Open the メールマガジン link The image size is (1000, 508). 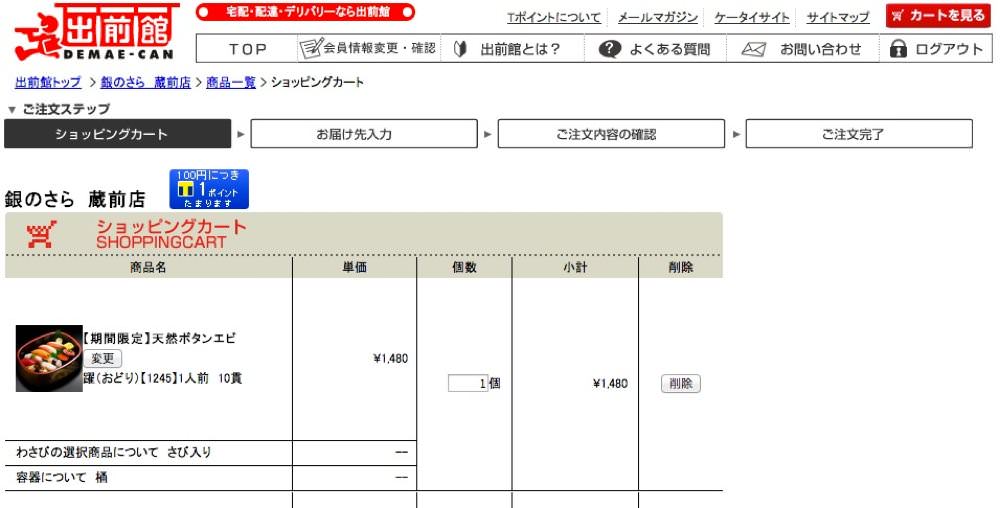(658, 18)
